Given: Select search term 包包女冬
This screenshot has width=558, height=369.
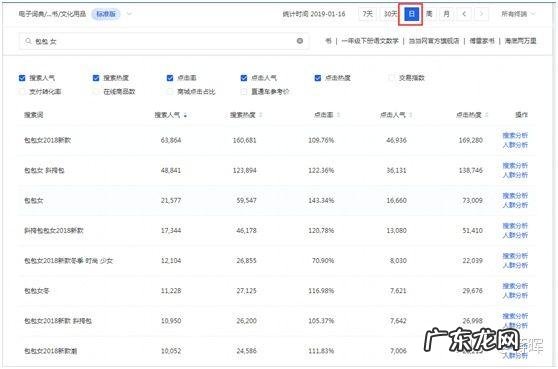Looking at the screenshot, I should point(36,291).
